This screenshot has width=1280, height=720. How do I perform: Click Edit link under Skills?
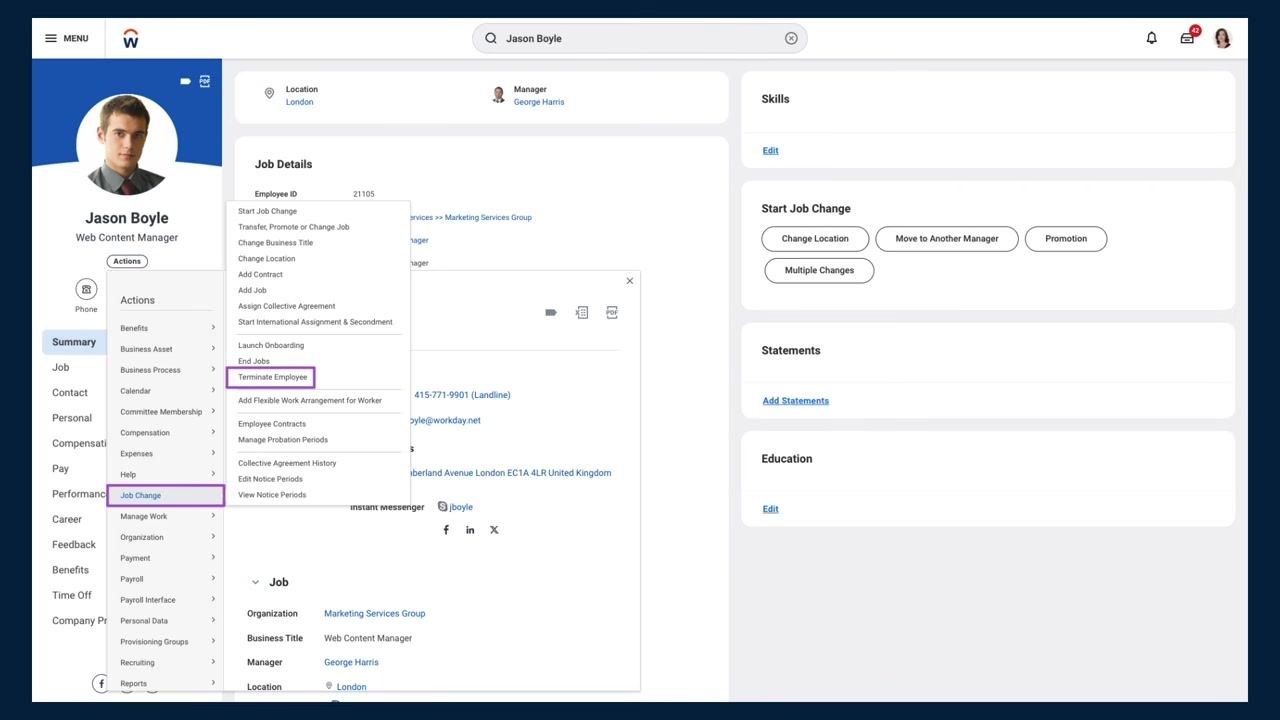tap(770, 151)
